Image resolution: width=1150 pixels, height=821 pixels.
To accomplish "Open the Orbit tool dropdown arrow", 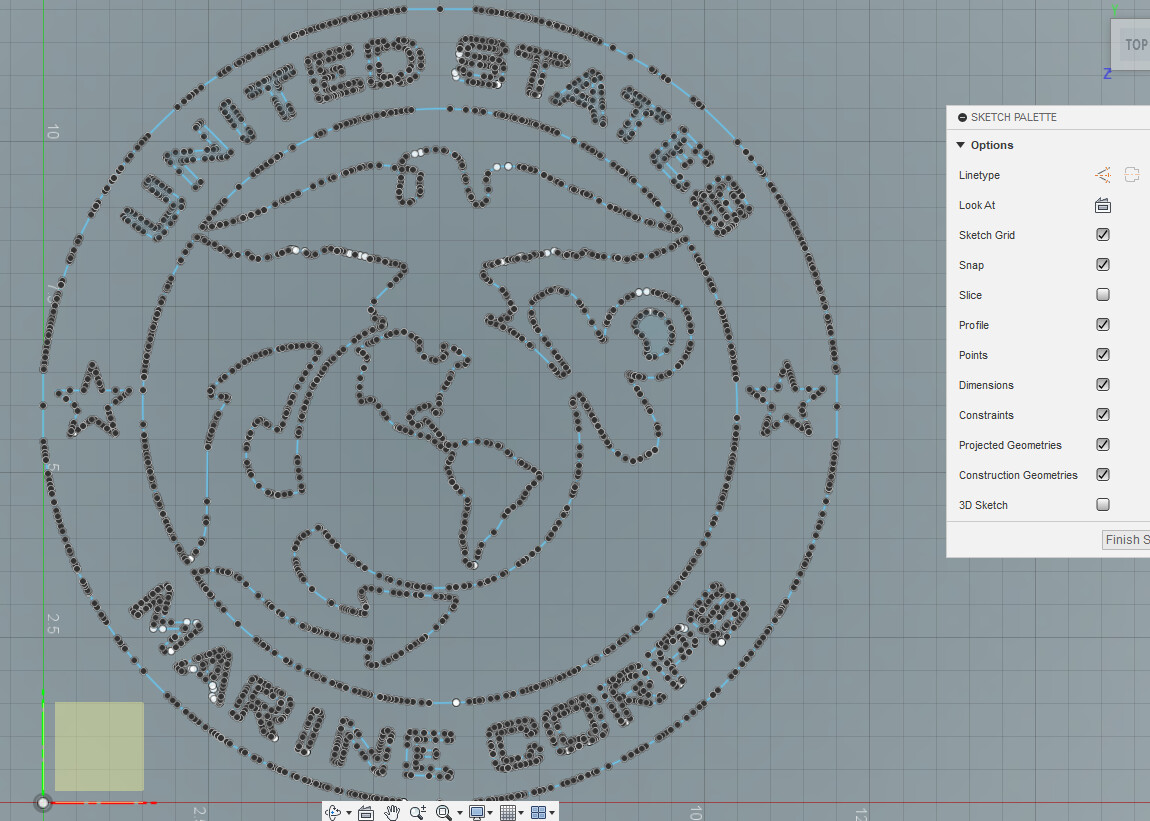I will pos(348,813).
